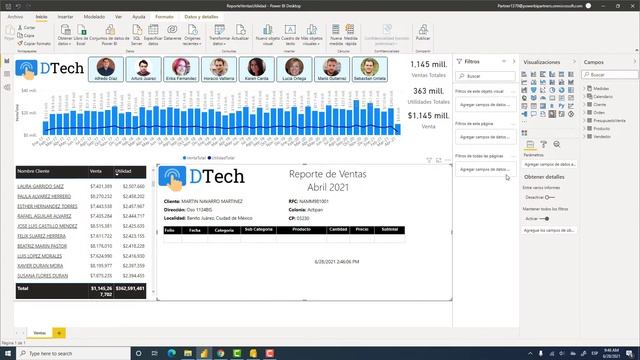Select the highlighted paginated report visual icon
640x360 pixels.
click(x=552, y=114)
